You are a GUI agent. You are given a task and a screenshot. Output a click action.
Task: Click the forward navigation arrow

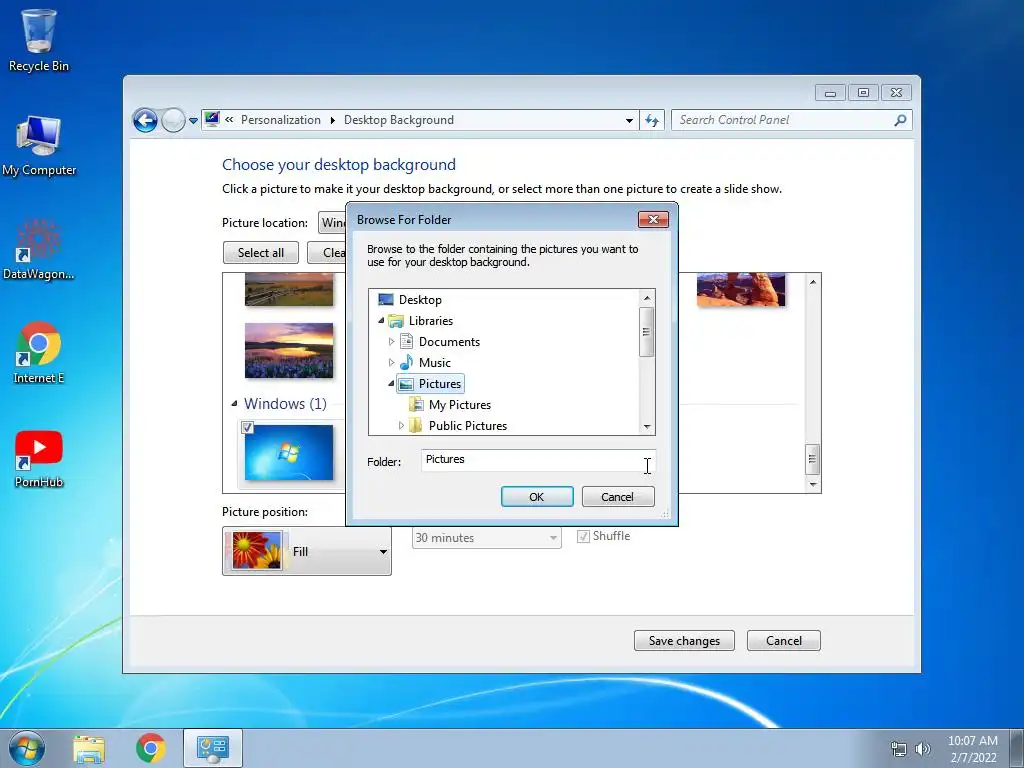[x=173, y=120]
